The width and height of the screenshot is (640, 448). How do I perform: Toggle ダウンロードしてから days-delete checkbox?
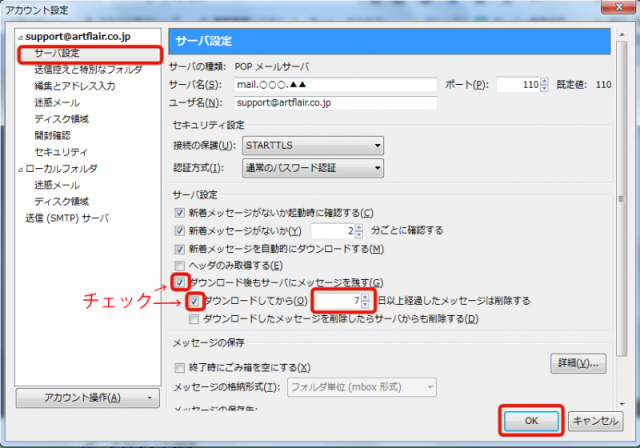[x=194, y=301]
